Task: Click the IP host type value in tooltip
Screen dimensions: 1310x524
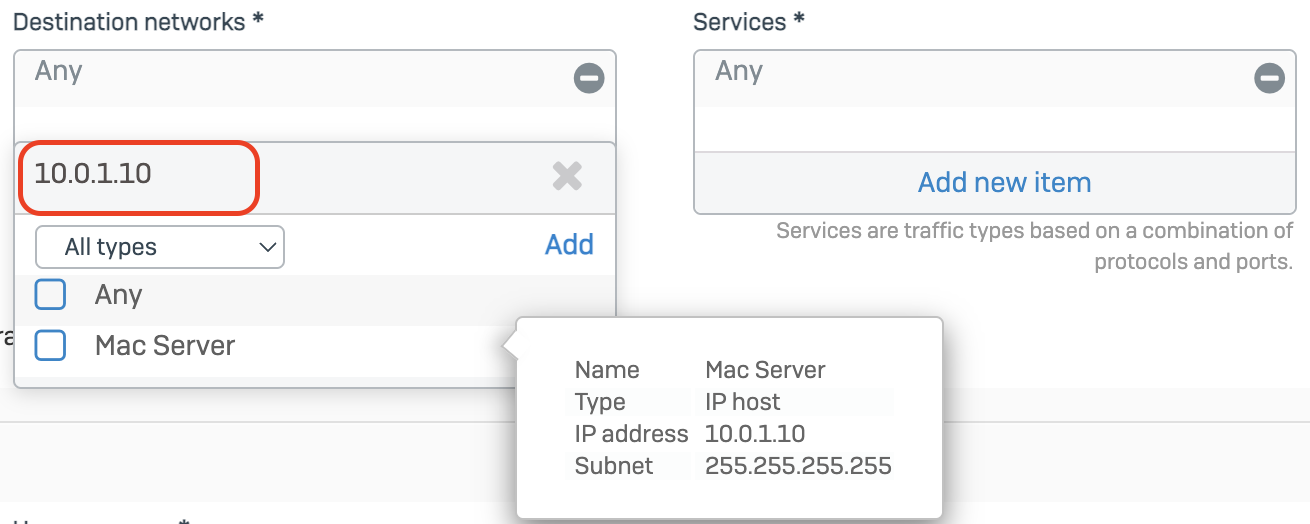Action: [x=743, y=402]
